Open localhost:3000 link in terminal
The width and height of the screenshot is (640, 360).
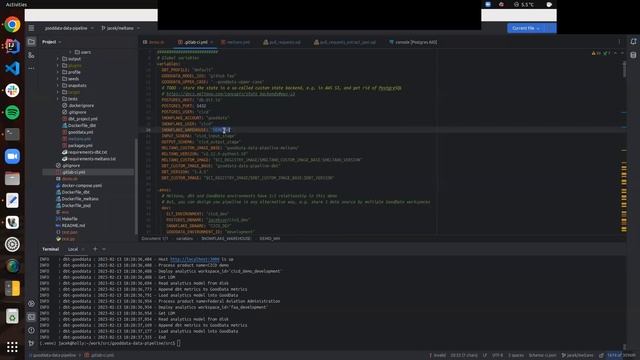point(195,259)
